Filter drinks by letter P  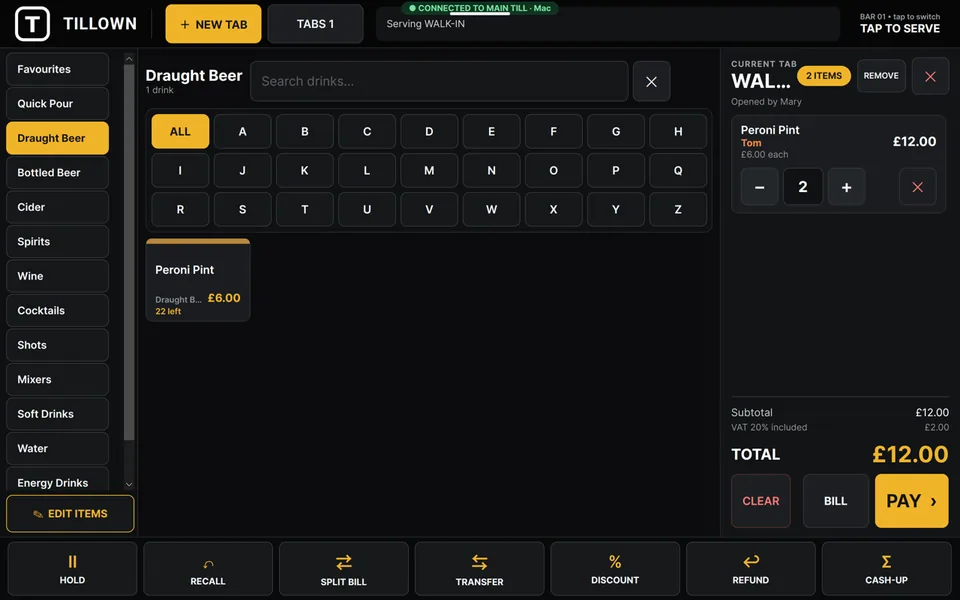pyautogui.click(x=616, y=171)
